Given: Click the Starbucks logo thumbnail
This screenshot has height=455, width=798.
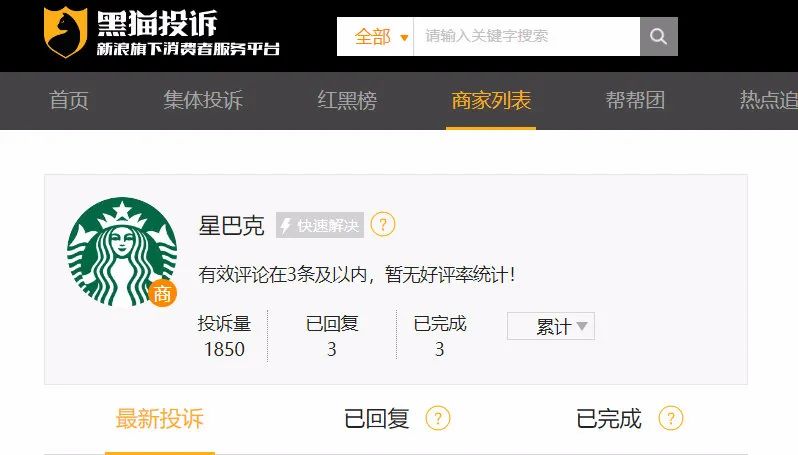Looking at the screenshot, I should pos(122,252).
